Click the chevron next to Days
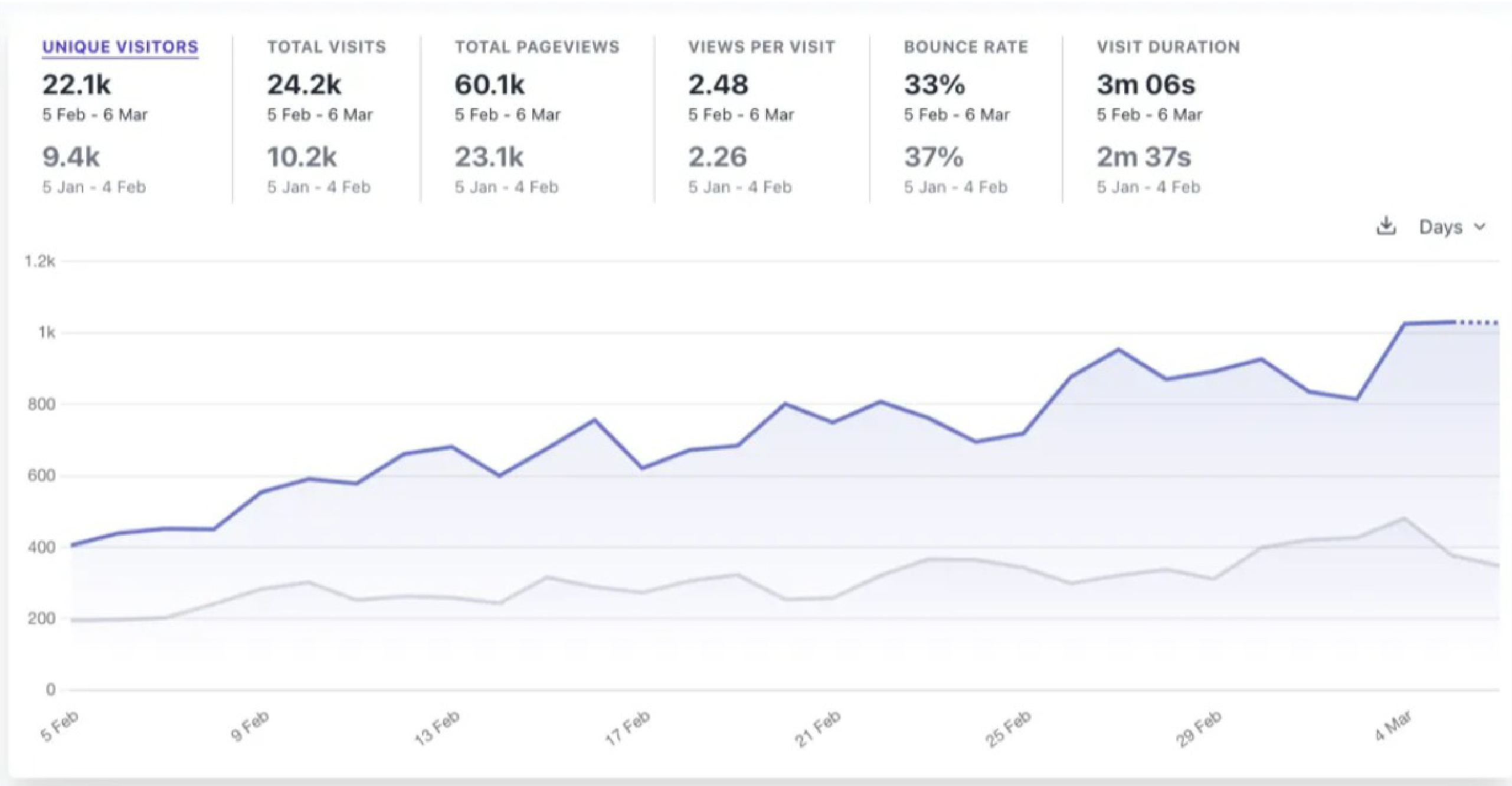This screenshot has height=786, width=1512. pos(1480,227)
